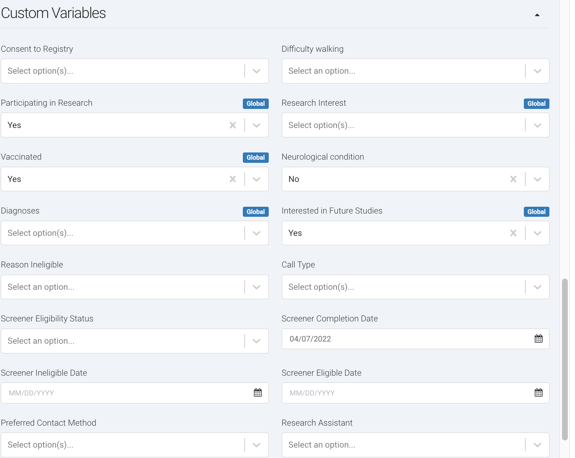
Task: Open the Call Type dropdown
Action: [537, 287]
